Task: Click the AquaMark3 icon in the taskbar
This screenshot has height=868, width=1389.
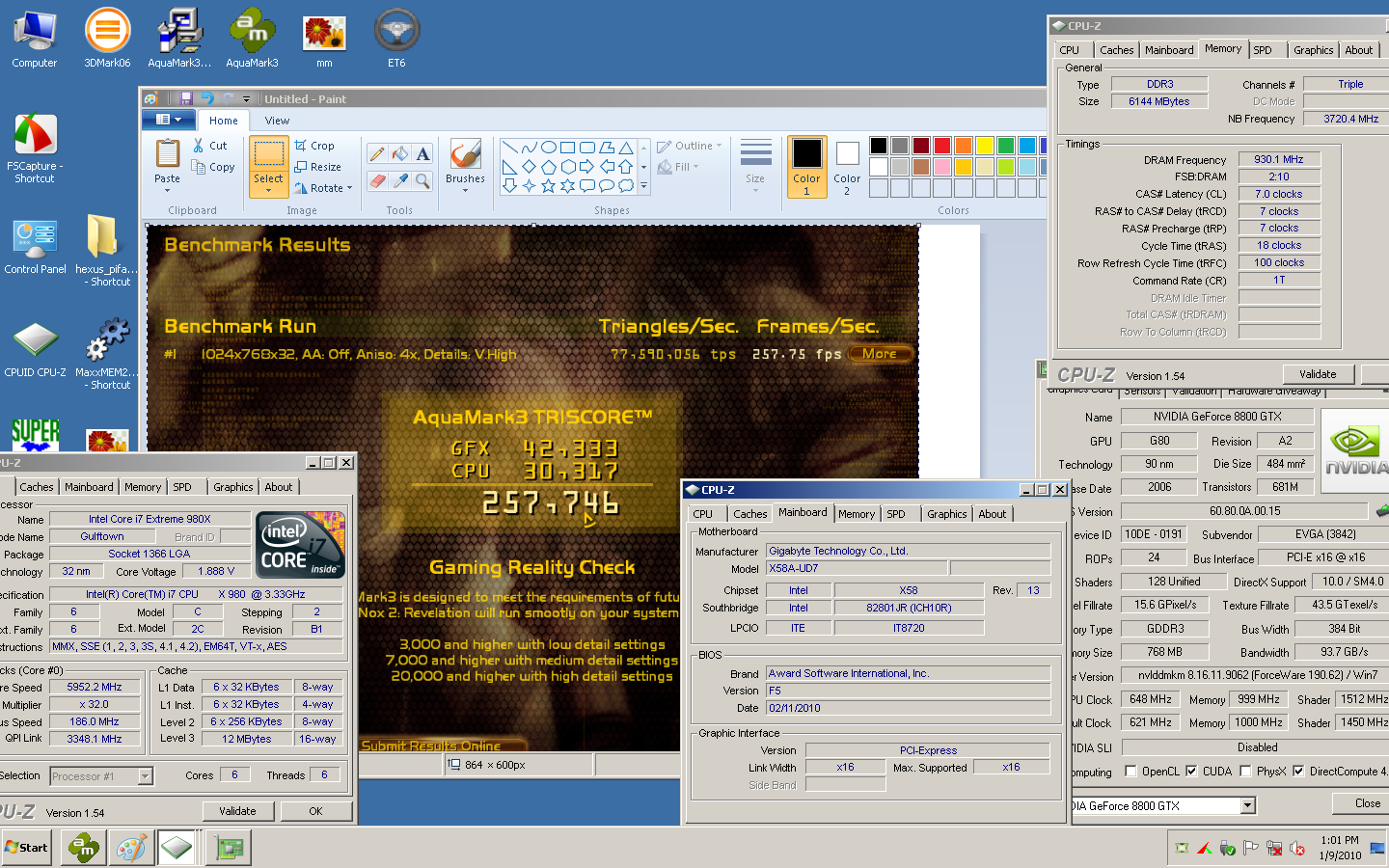Action: [84, 849]
